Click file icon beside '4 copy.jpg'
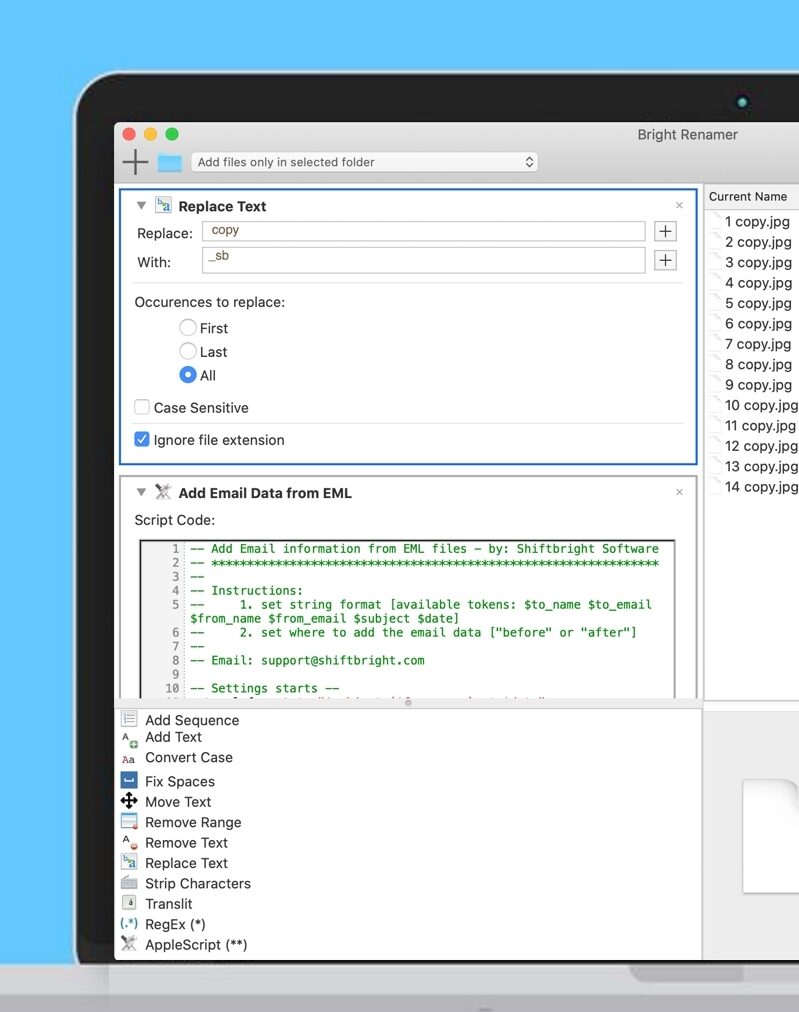The width and height of the screenshot is (799, 1012). [x=715, y=282]
